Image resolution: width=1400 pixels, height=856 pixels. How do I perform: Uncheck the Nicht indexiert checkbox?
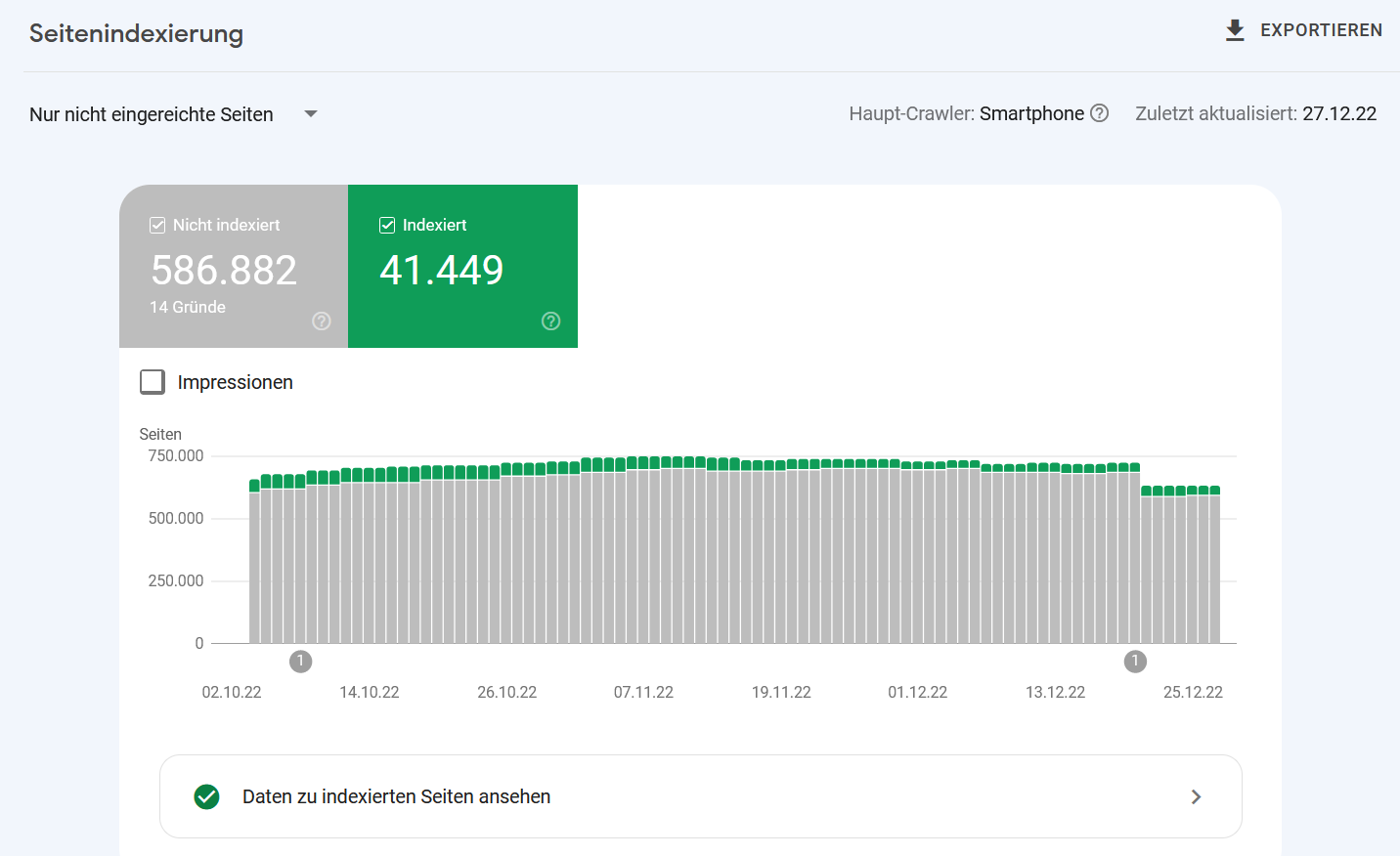(x=157, y=226)
